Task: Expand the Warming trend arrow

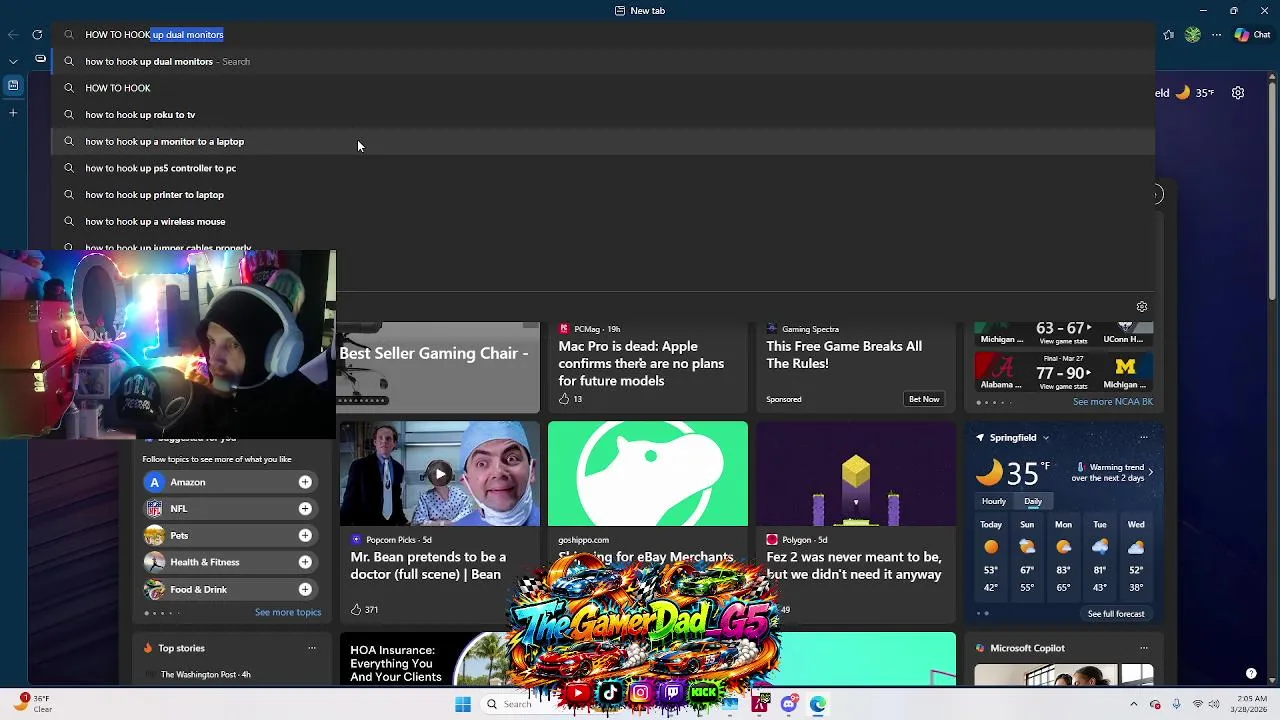Action: click(x=1150, y=472)
